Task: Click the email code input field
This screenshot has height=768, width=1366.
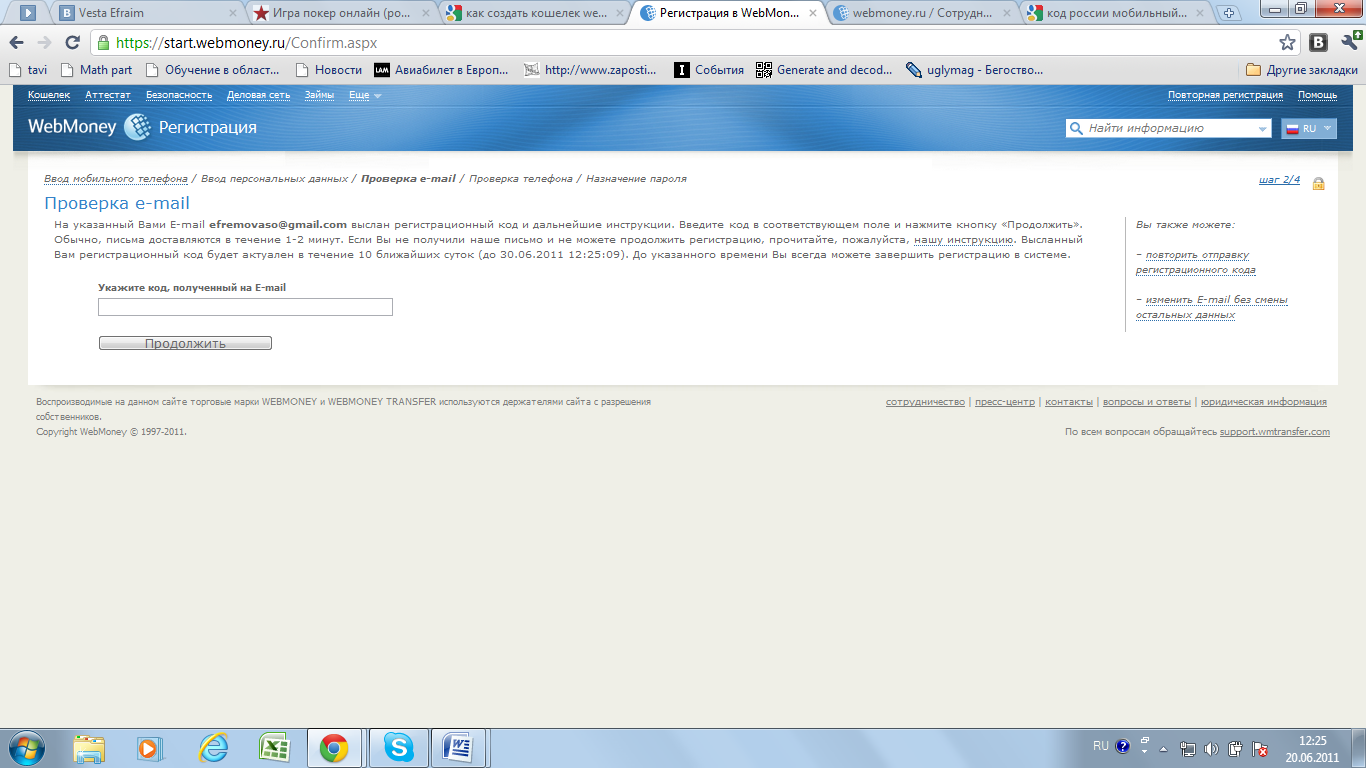Action: point(245,307)
